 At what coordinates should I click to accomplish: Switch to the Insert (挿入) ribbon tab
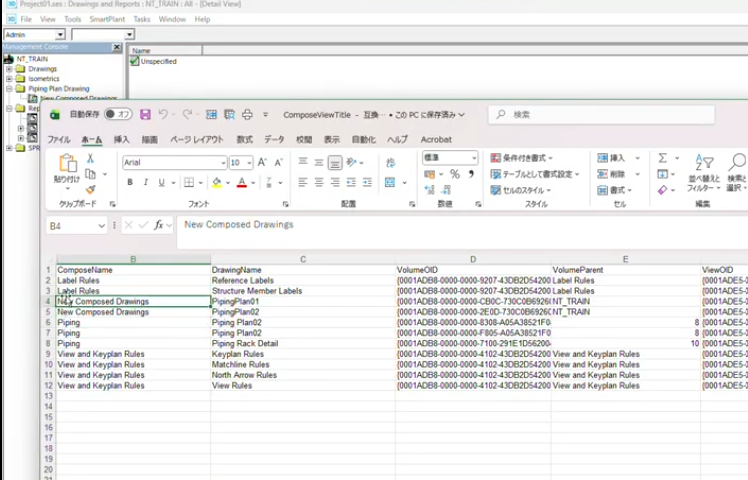tap(121, 139)
